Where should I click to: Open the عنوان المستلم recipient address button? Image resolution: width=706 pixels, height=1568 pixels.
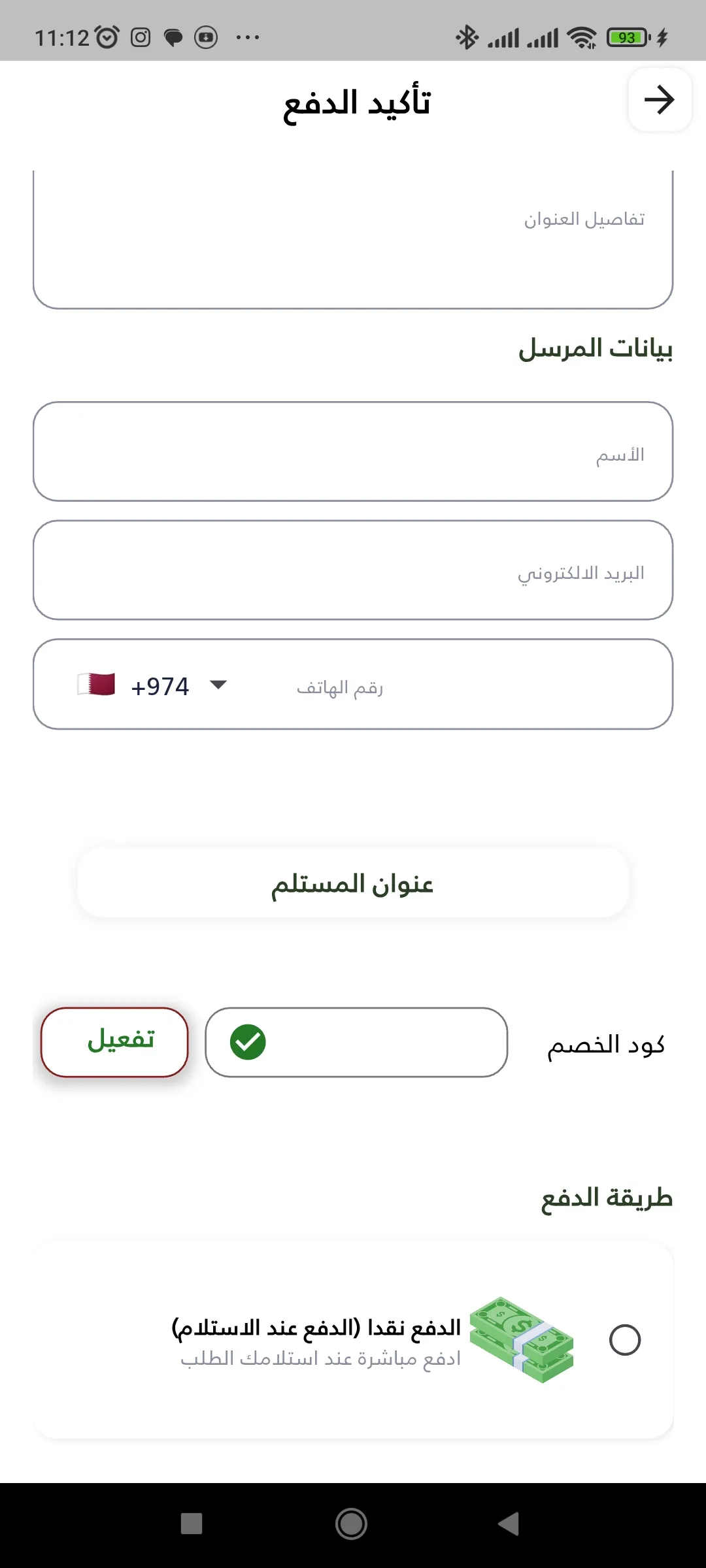pos(353,883)
